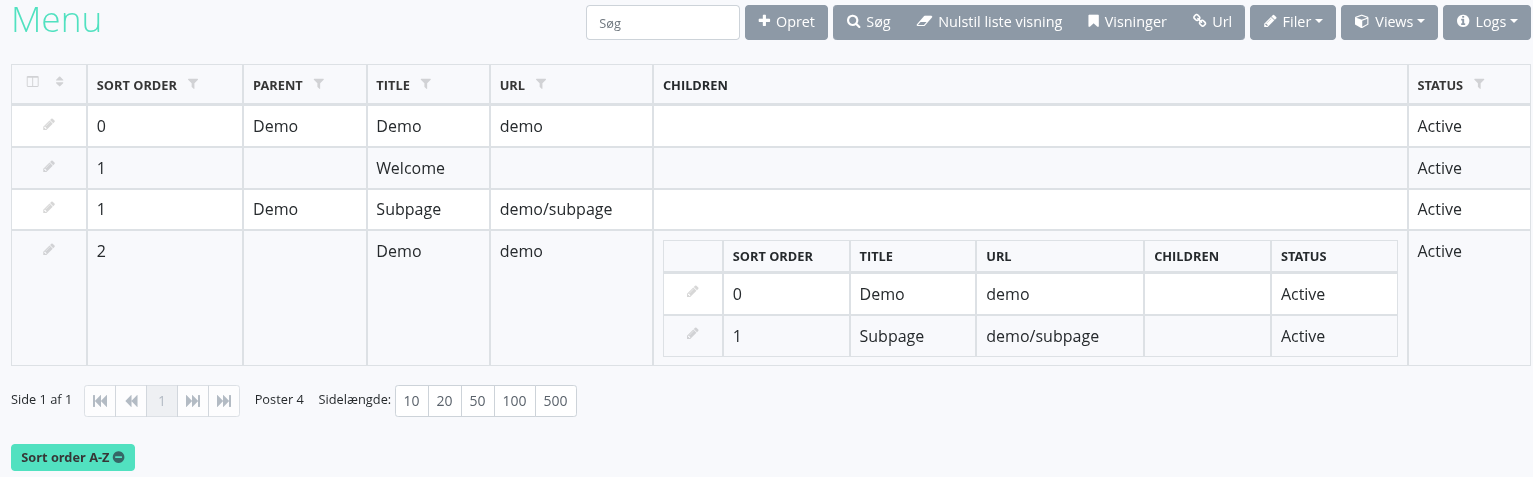The image size is (1533, 477).
Task: Open the Visninger bookmarks button
Action: tap(1127, 22)
